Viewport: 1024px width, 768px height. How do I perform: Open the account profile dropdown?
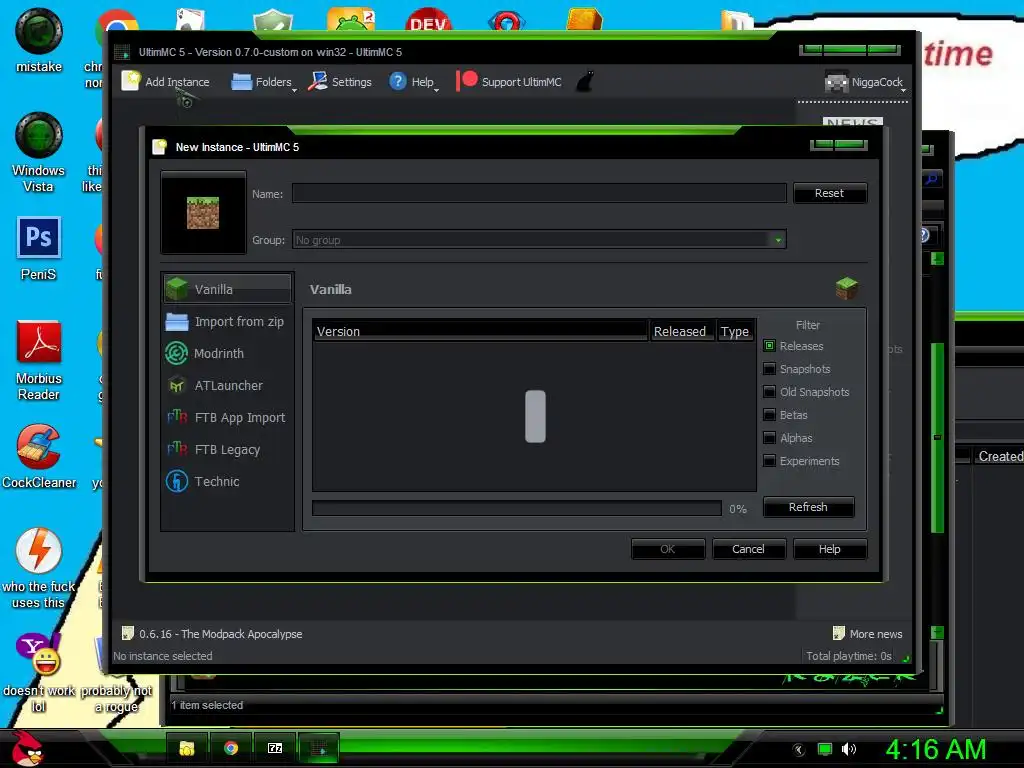865,82
